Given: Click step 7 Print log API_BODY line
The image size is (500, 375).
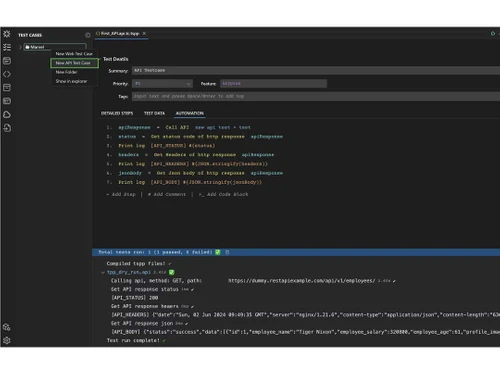Looking at the screenshot, I should coord(184,182).
